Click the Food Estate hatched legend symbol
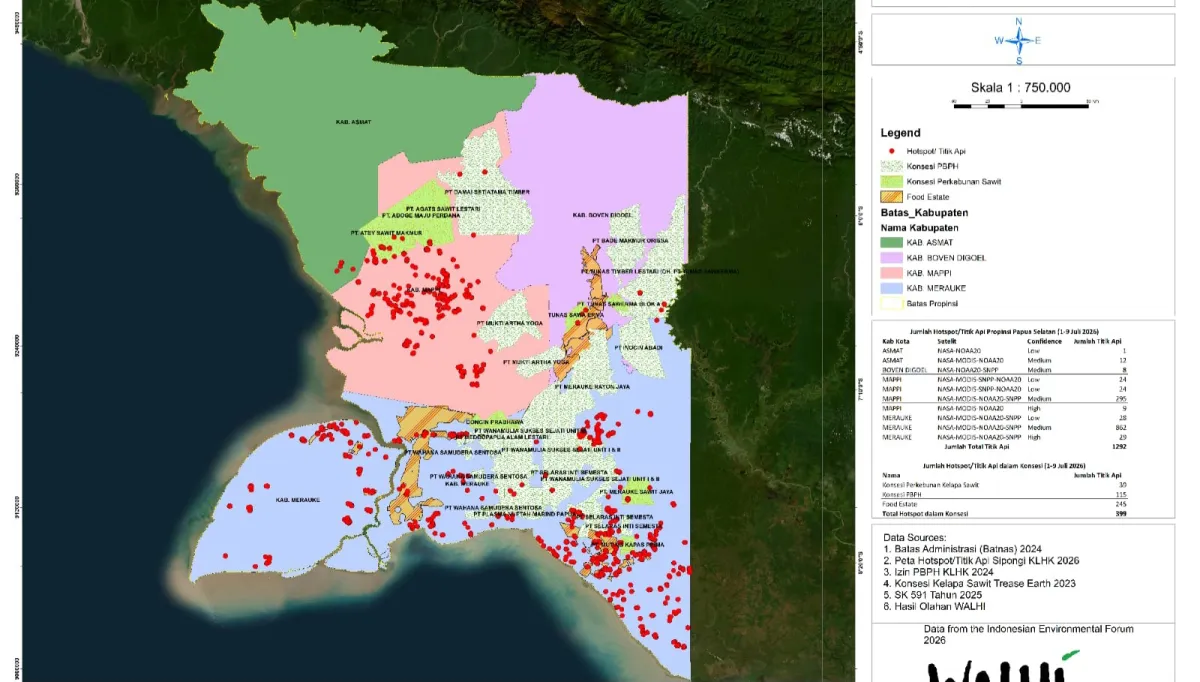Viewport: 1200px width, 682px height. coord(892,197)
